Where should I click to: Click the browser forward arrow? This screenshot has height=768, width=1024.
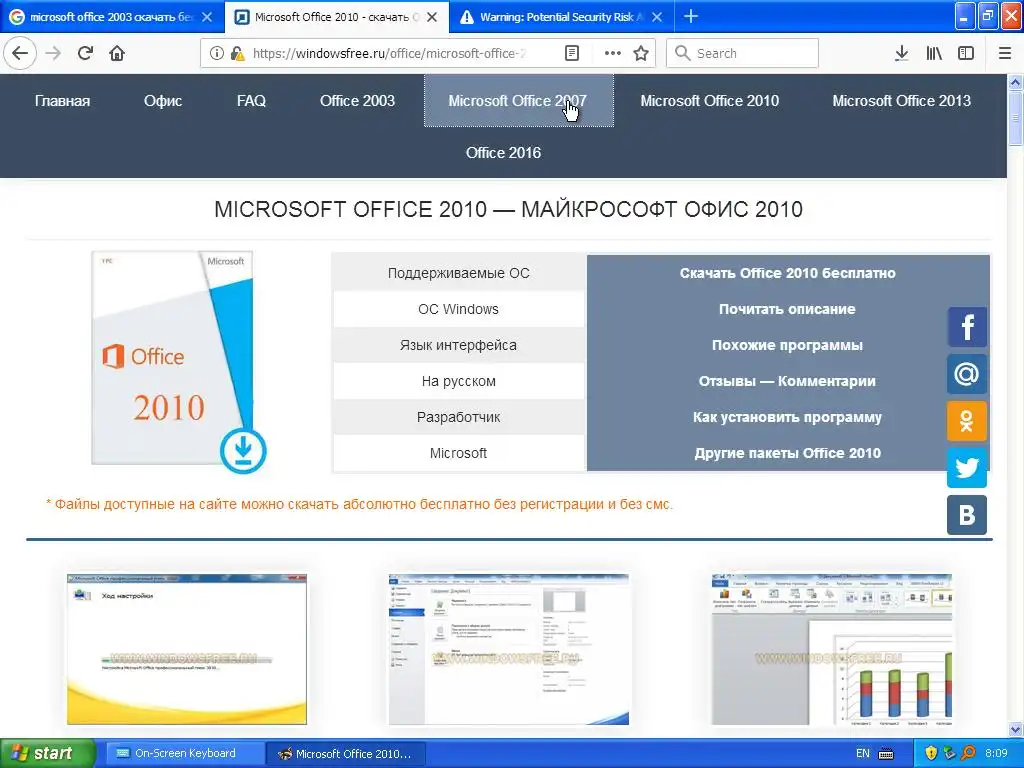point(54,53)
